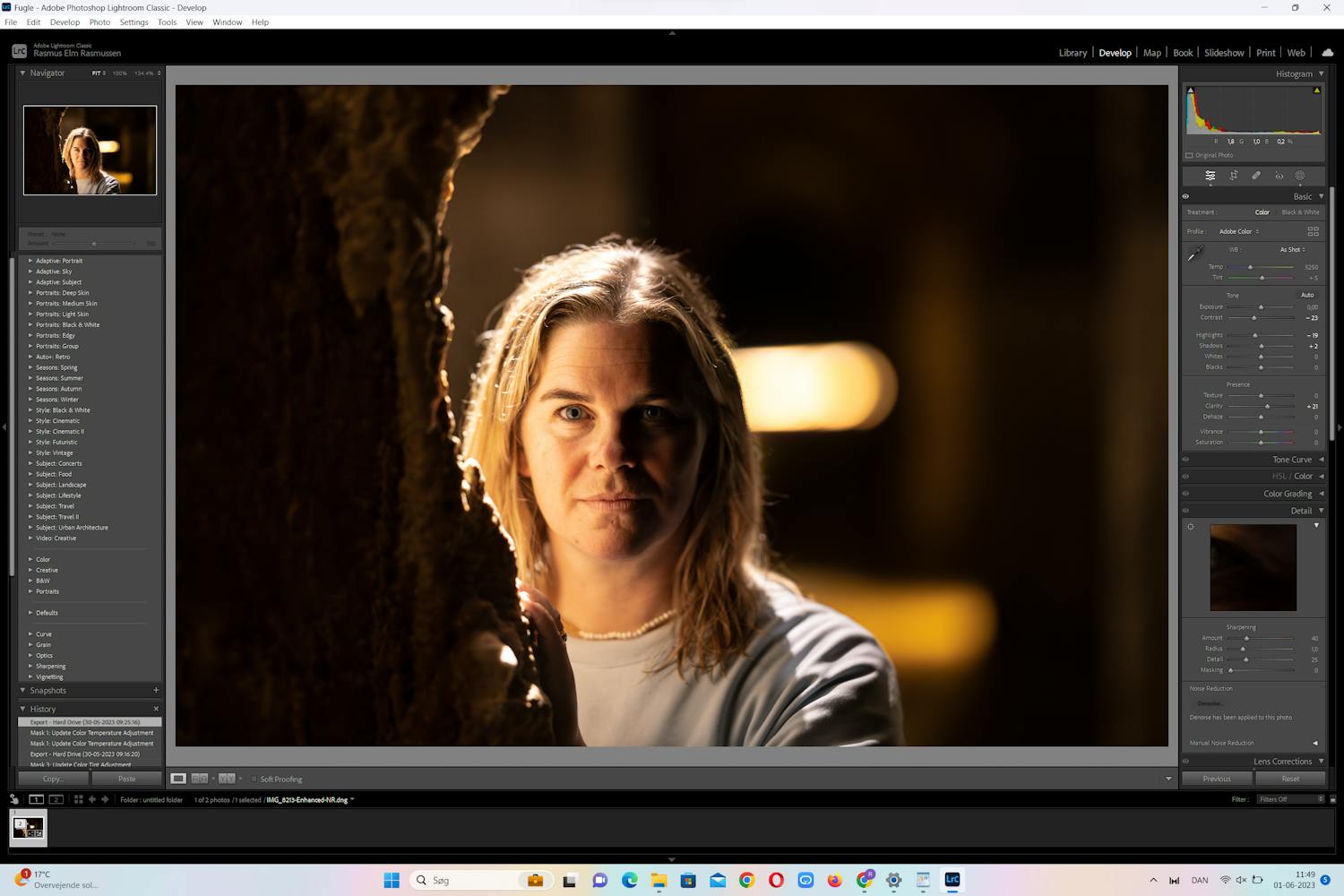
Task: Open Lightroom Classic from the taskbar
Action: point(952,880)
